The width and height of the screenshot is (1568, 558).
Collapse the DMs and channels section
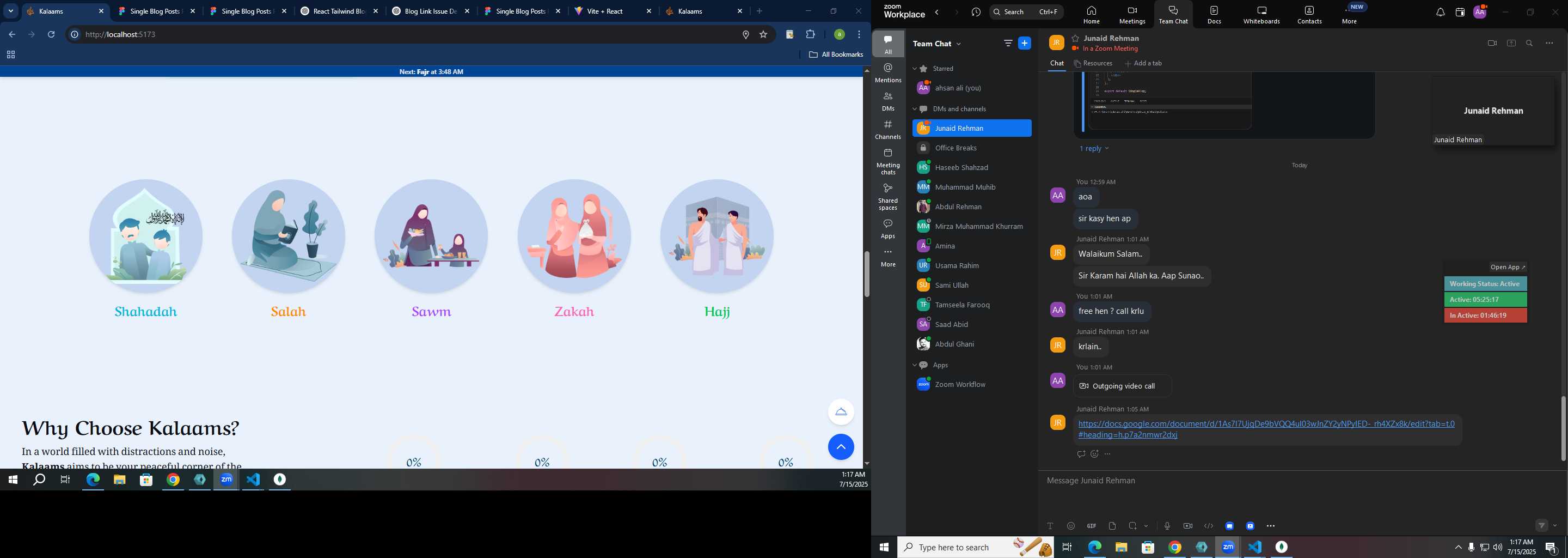point(914,109)
